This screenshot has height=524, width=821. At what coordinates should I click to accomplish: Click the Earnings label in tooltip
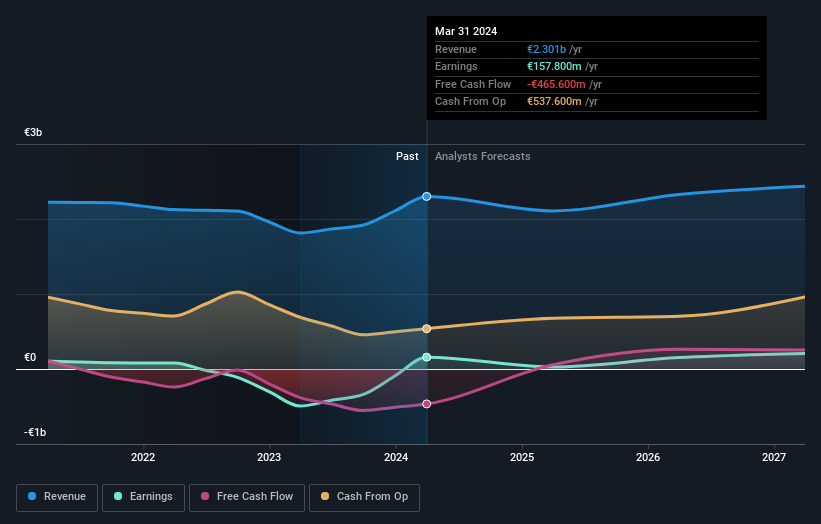pyautogui.click(x=456, y=66)
